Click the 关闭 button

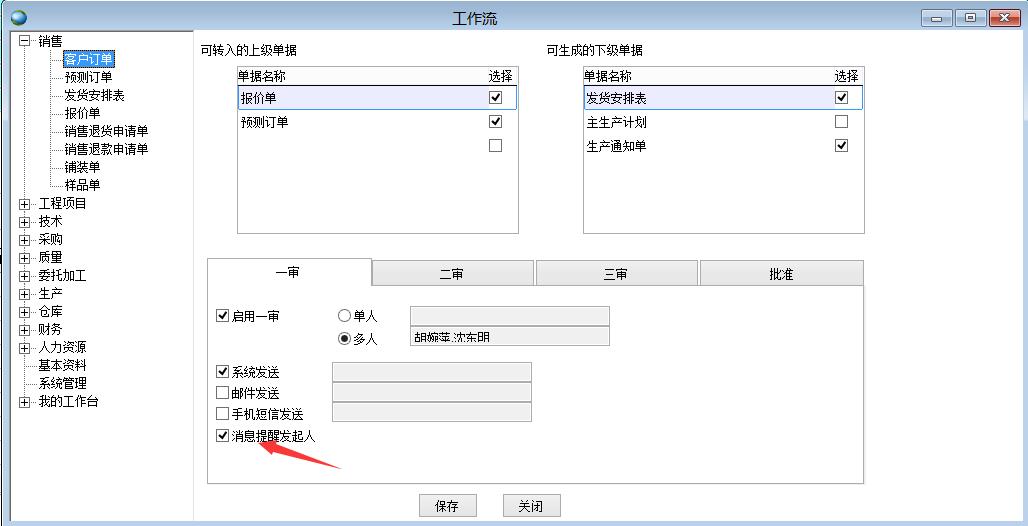(x=531, y=506)
